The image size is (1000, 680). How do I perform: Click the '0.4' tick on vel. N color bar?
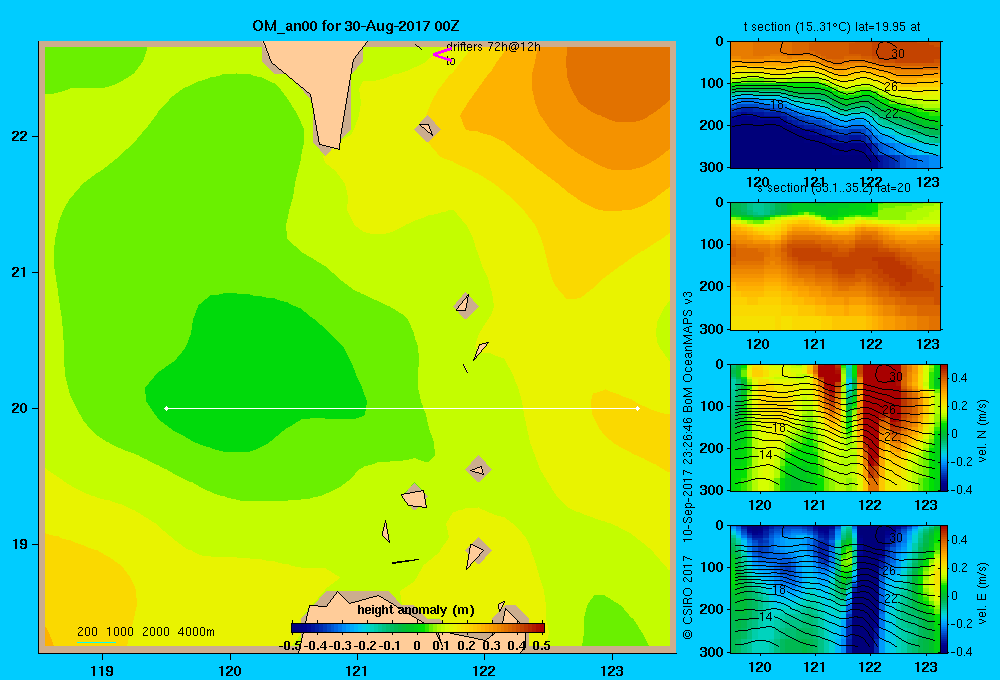click(x=959, y=378)
